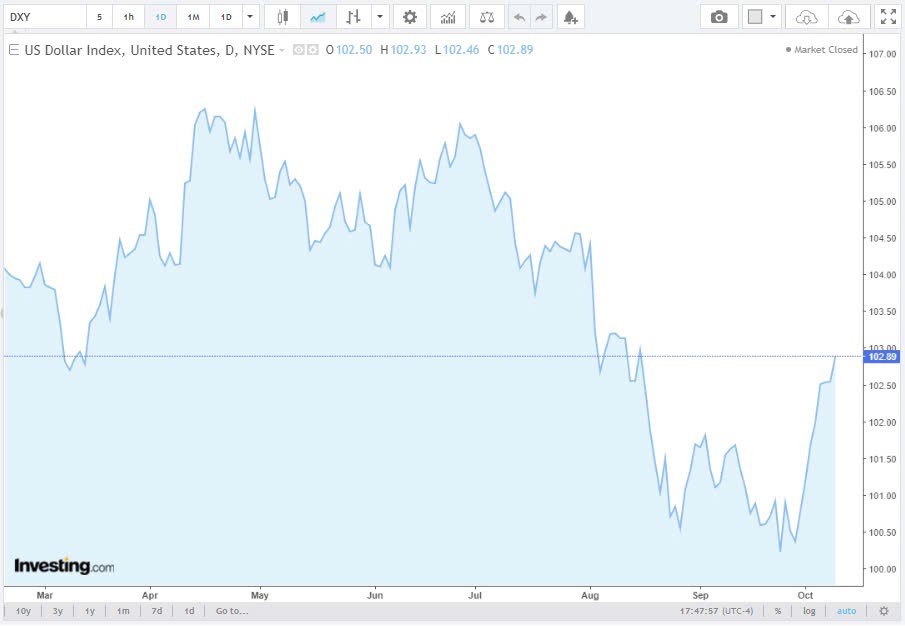Select the candlestick chart style icon
Screen dimensions: 905x626
coord(283,16)
